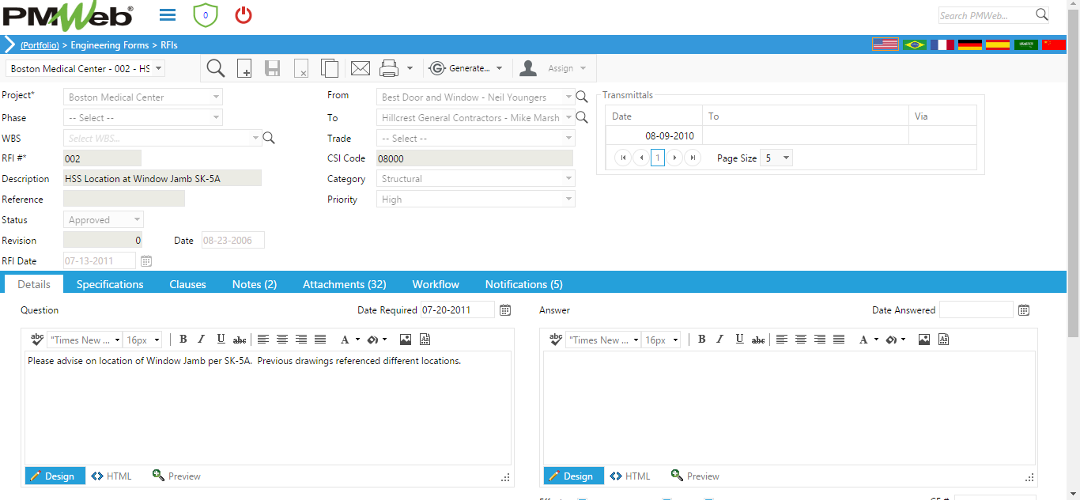The image size is (1081, 502).
Task: Click the WBS lookup magnifier
Action: pos(270,138)
